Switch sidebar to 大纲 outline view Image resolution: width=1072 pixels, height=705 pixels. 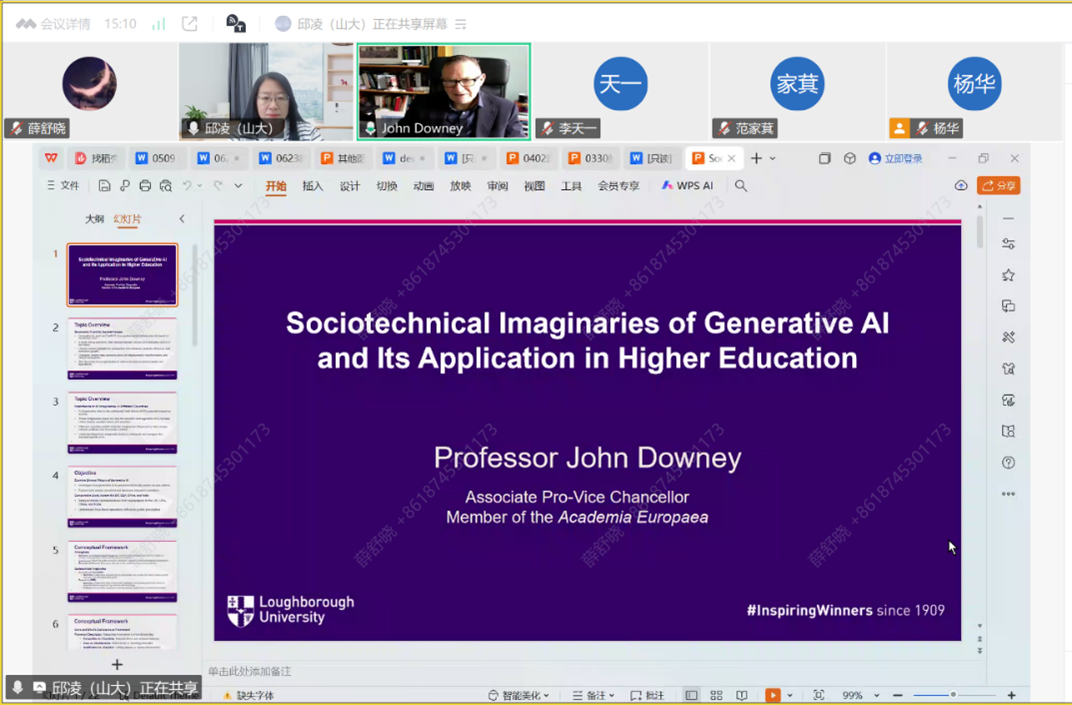click(x=94, y=219)
